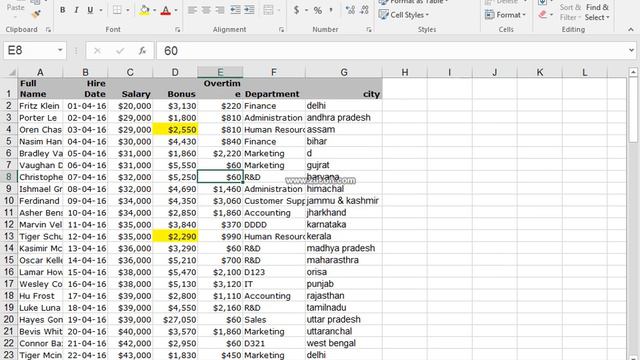Open the Sort & Filter menu
This screenshot has height=360, width=640.
[570, 12]
